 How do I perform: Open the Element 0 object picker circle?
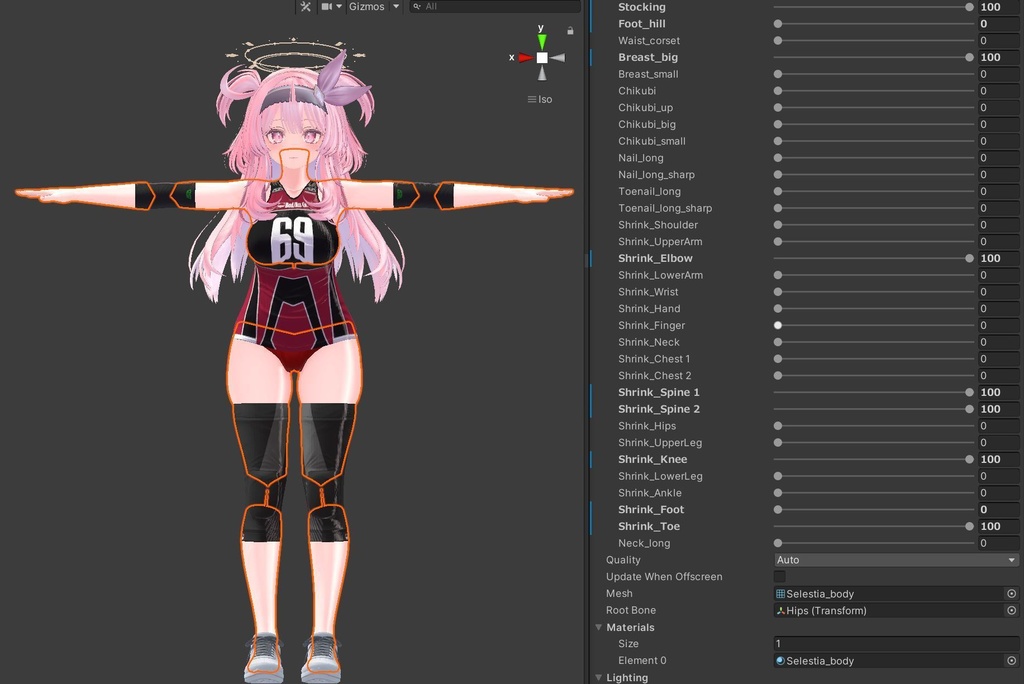tap(1012, 660)
